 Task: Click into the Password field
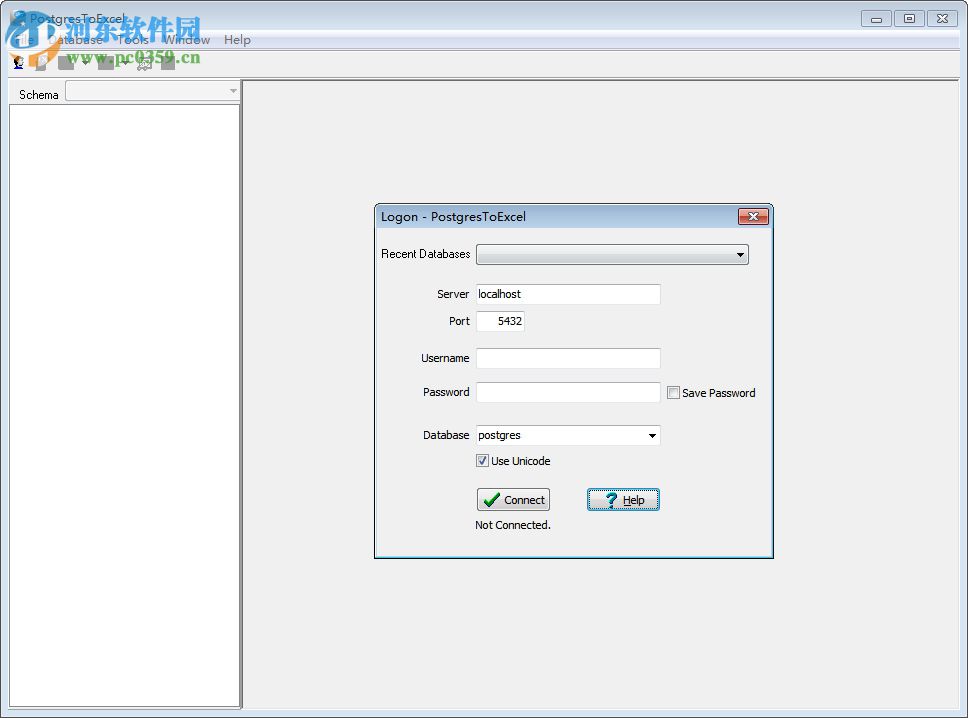pos(568,392)
